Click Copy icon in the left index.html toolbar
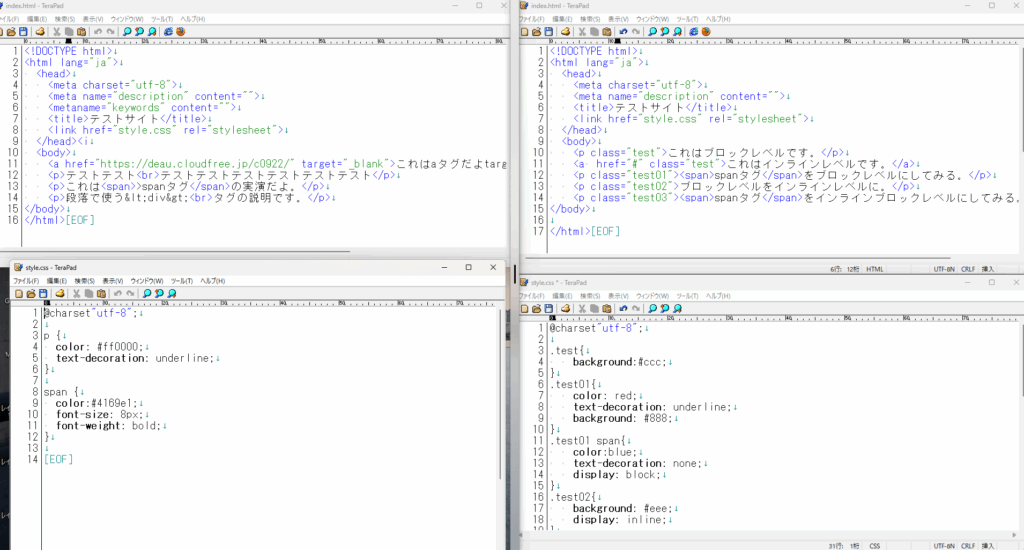Image resolution: width=1024 pixels, height=550 pixels. [x=69, y=31]
